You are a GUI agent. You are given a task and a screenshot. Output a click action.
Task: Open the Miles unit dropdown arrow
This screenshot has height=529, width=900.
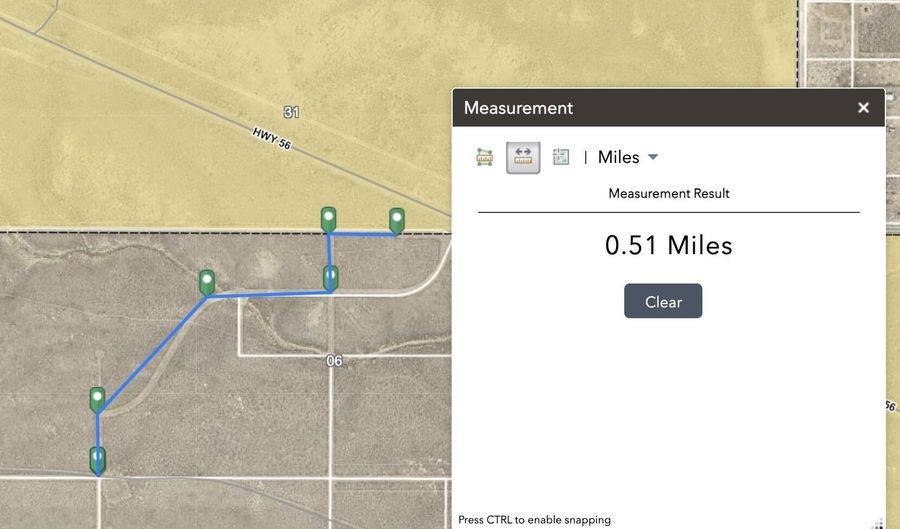pyautogui.click(x=653, y=157)
